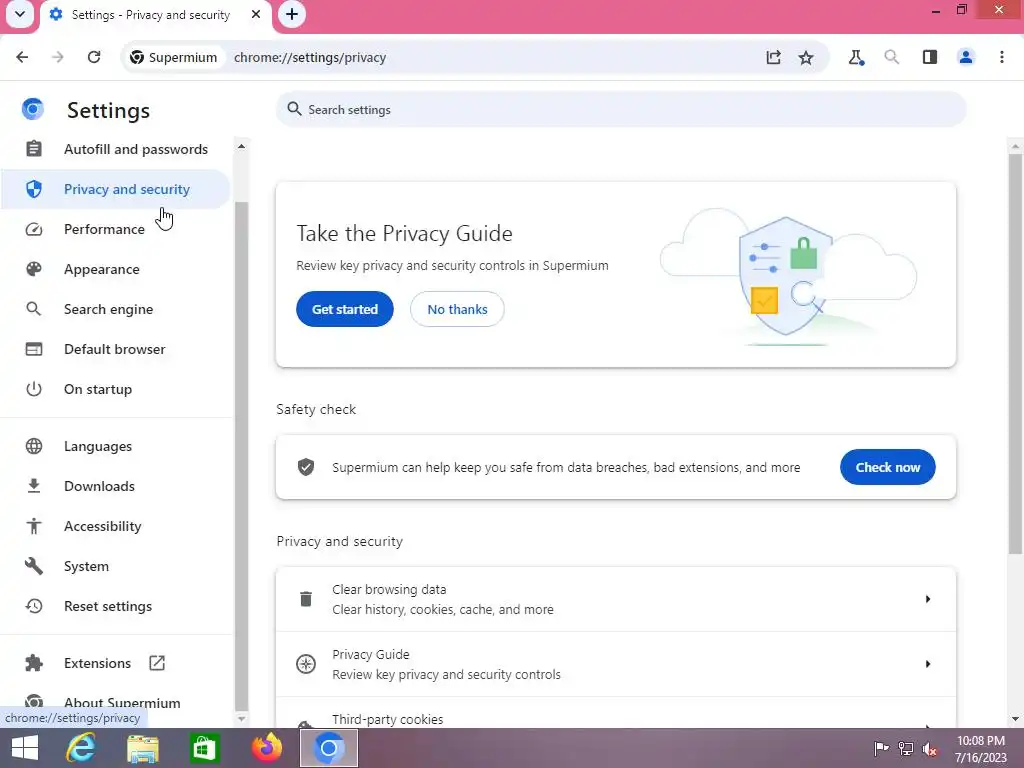Open File Explorer from taskbar
Viewport: 1024px width, 768px height.
click(142, 748)
